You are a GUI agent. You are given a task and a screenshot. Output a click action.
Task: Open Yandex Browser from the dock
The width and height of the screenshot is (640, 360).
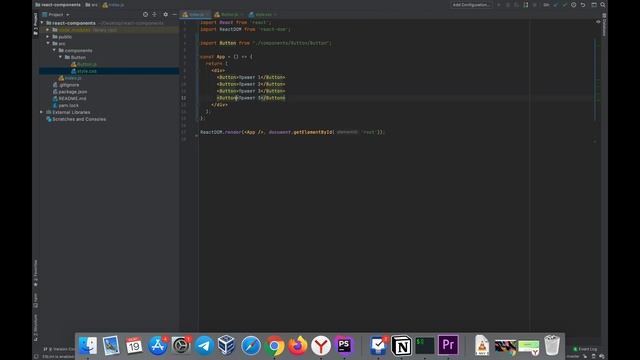coord(321,345)
